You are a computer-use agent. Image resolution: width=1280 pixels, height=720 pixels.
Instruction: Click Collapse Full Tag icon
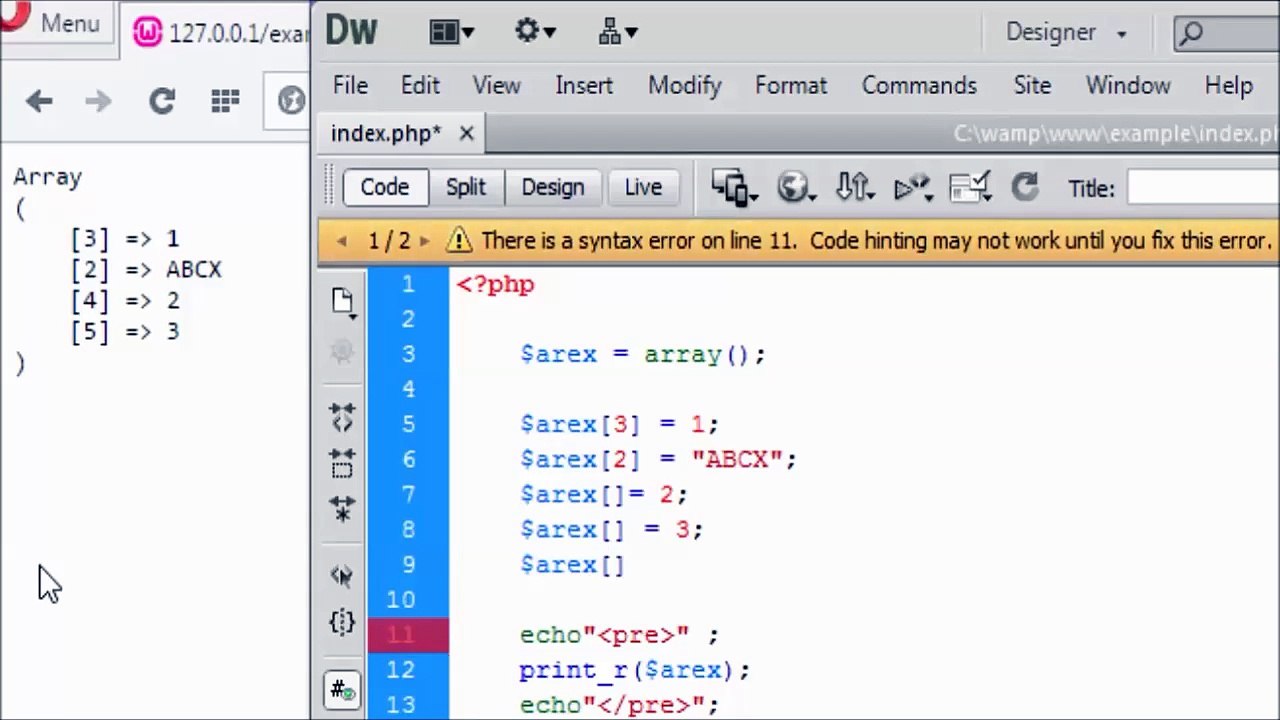(342, 417)
